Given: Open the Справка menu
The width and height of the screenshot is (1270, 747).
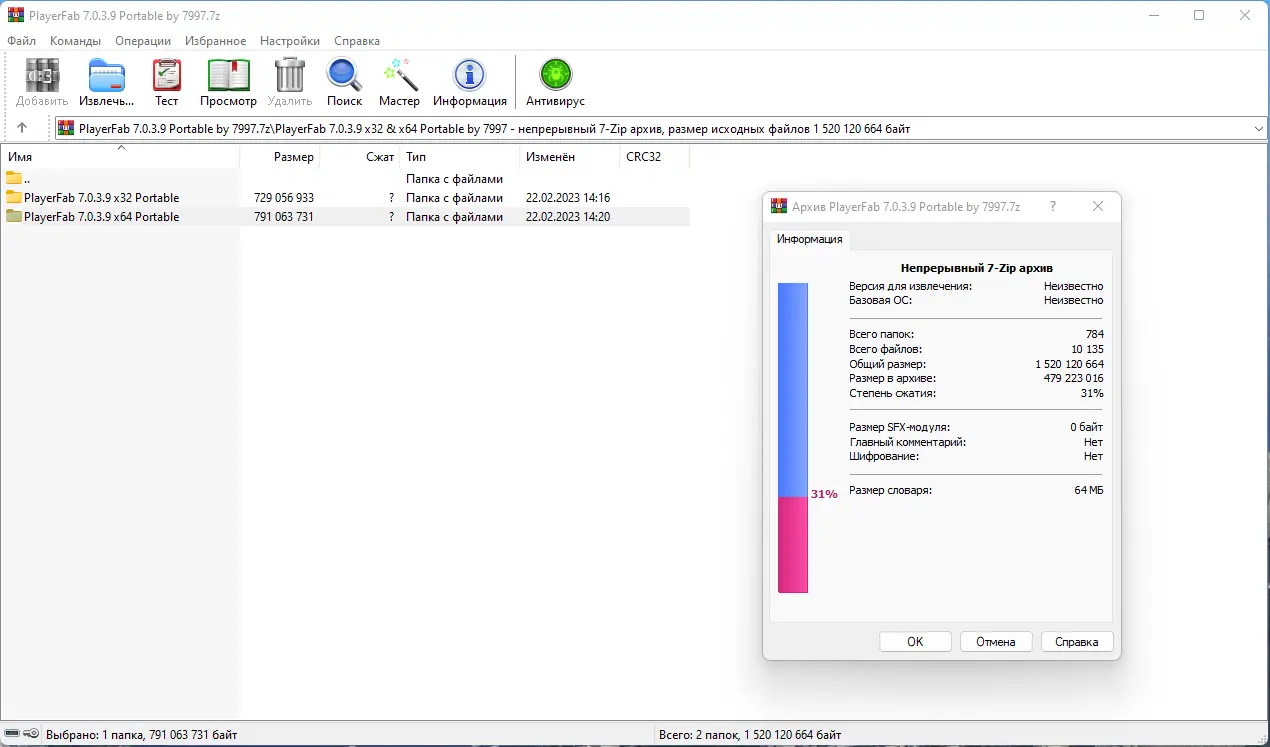Looking at the screenshot, I should click(357, 41).
